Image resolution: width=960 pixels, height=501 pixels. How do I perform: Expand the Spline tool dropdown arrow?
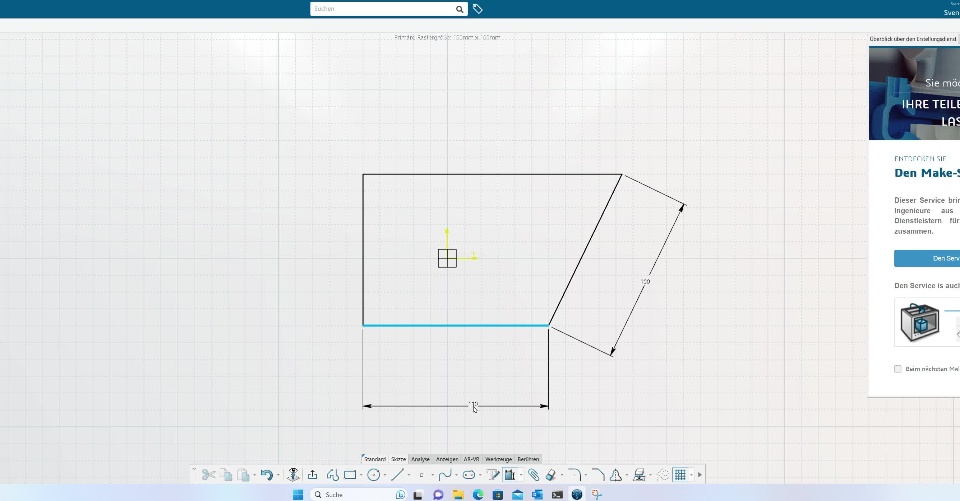[456, 475]
